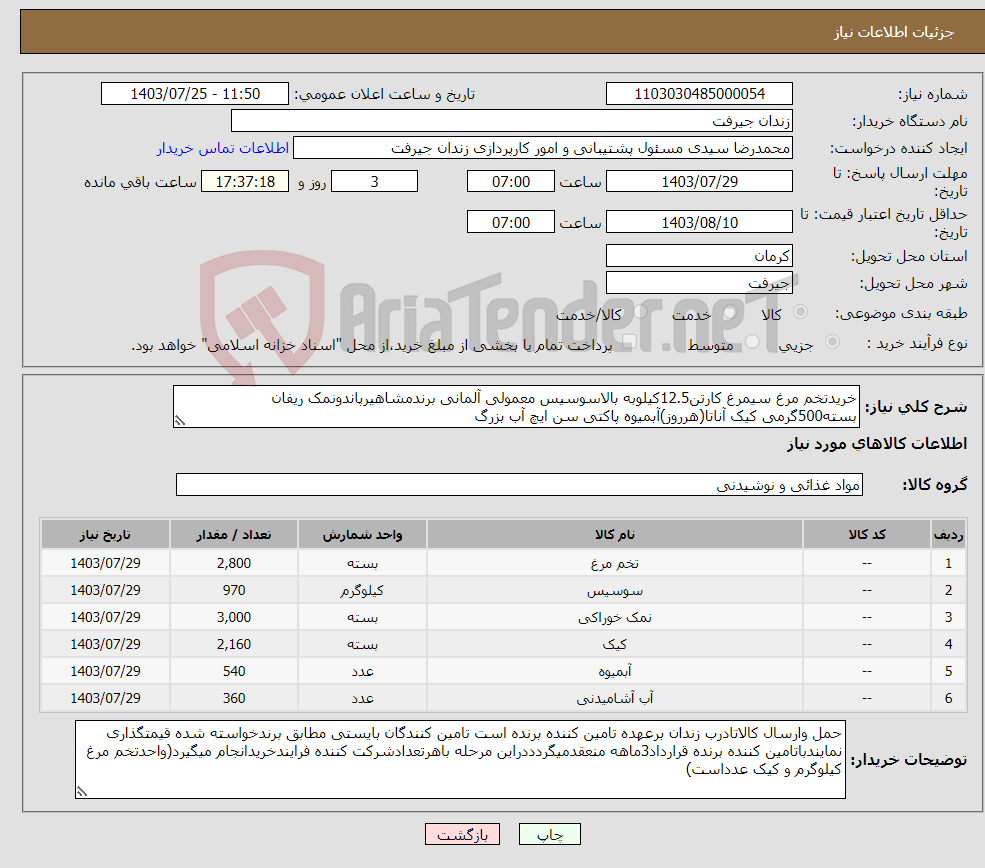The width and height of the screenshot is (985, 868).
Task: Click the ردیف column header
Action: tap(949, 534)
